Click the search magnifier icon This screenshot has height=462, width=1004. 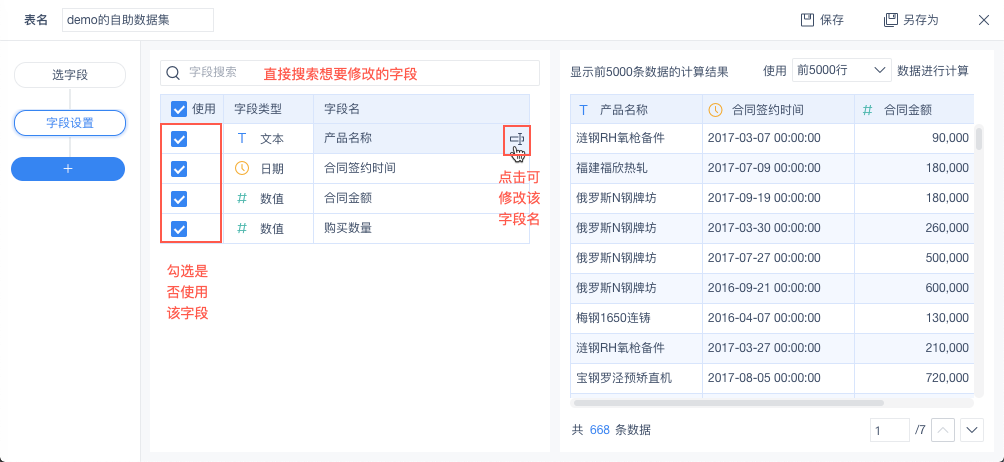pos(174,73)
